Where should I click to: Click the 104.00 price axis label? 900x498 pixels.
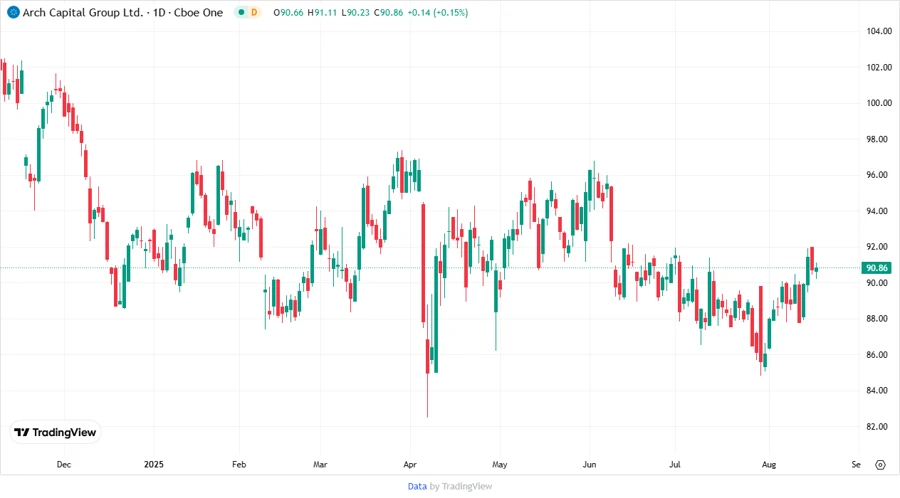pos(879,31)
